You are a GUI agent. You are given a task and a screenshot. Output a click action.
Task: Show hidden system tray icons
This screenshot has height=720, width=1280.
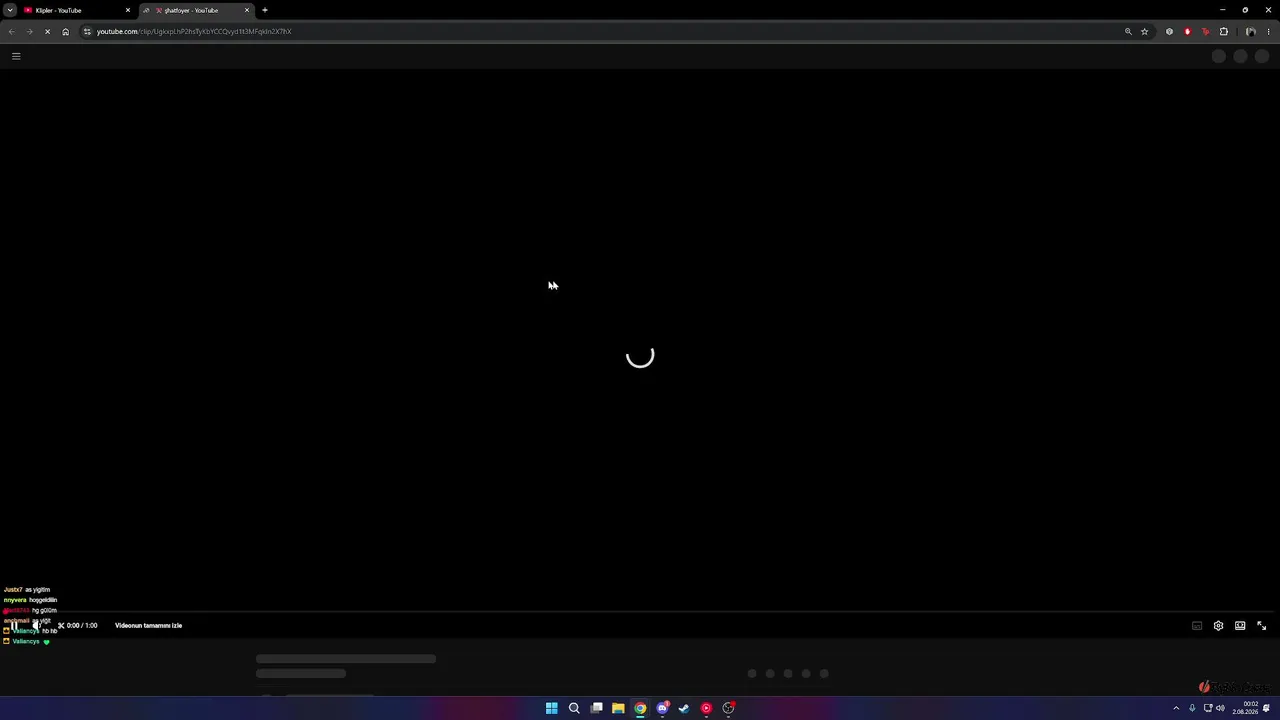(x=1176, y=708)
